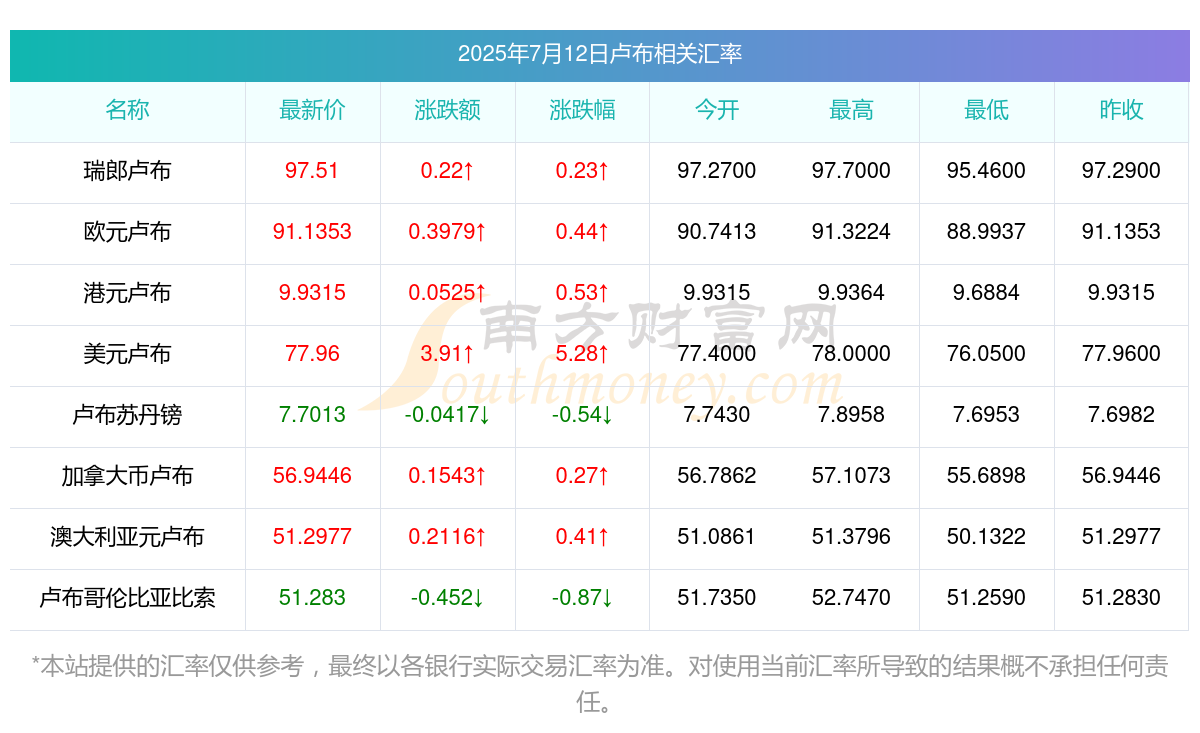The width and height of the screenshot is (1200, 733).
Task: Select latest price 91.1353 in red
Action: (312, 232)
